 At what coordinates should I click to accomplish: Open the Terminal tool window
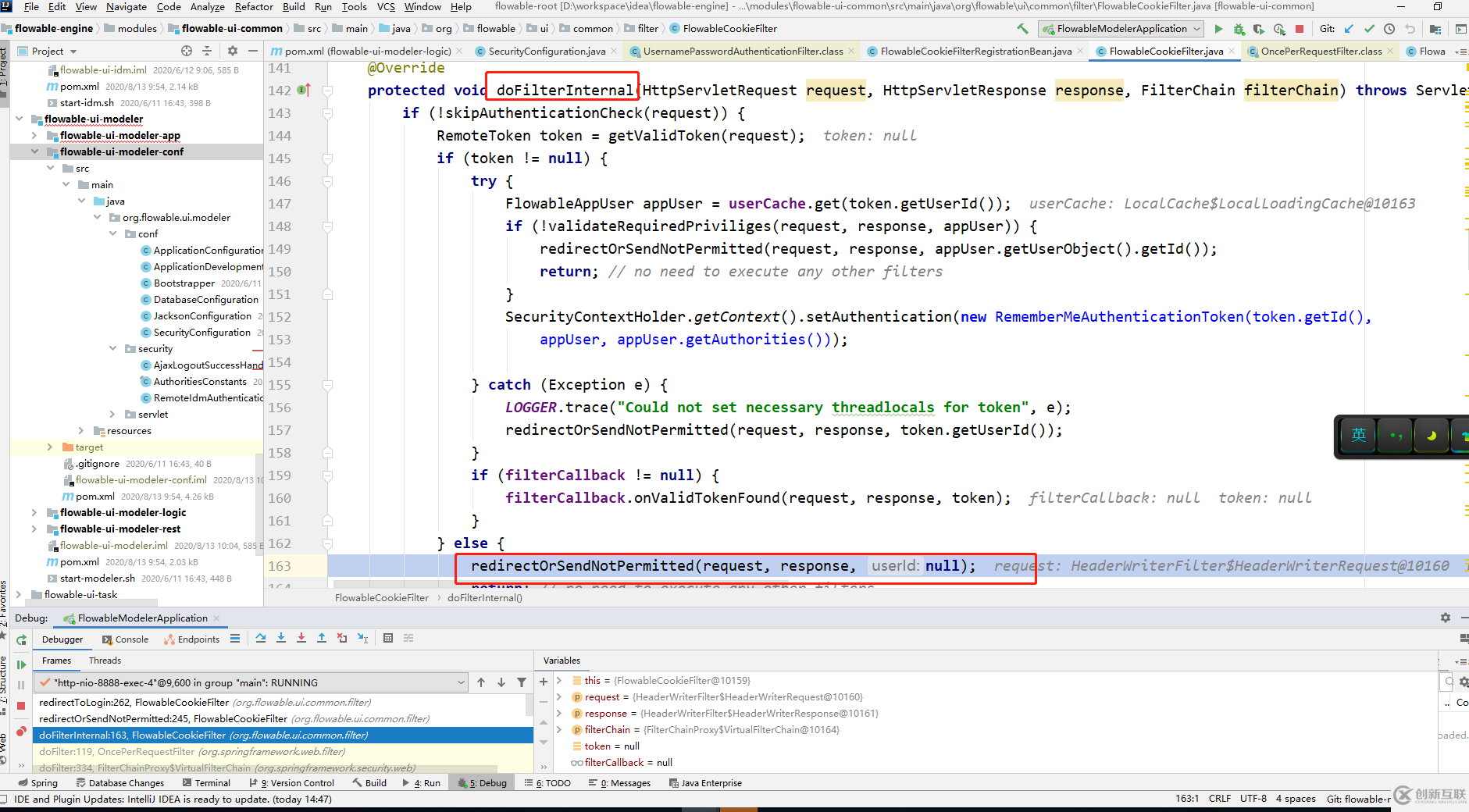(212, 782)
